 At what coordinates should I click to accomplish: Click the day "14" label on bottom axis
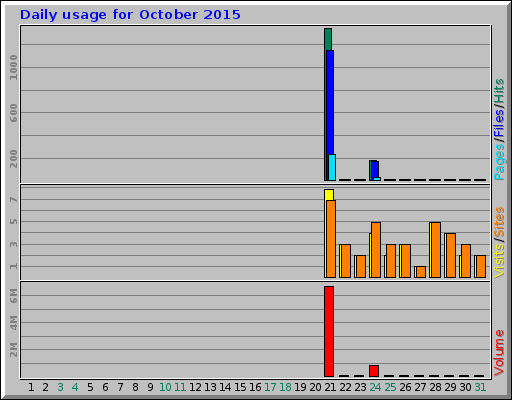tap(225, 387)
